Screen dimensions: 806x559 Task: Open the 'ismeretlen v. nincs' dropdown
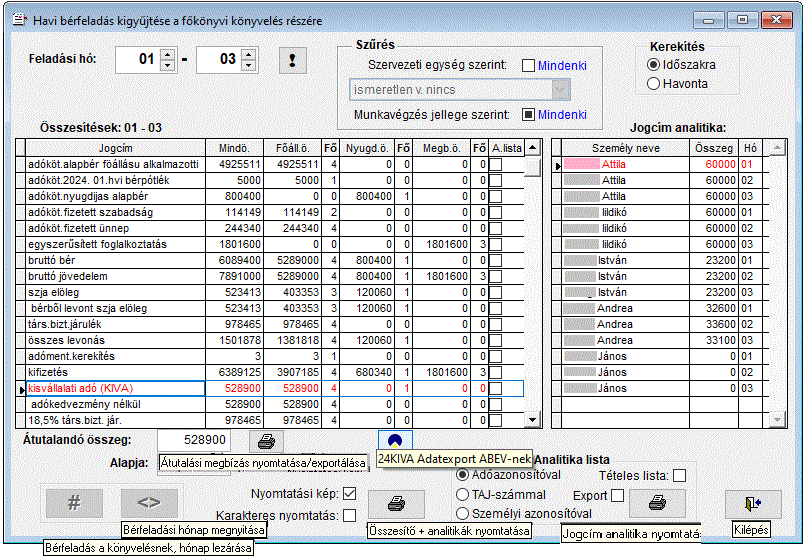(x=560, y=90)
